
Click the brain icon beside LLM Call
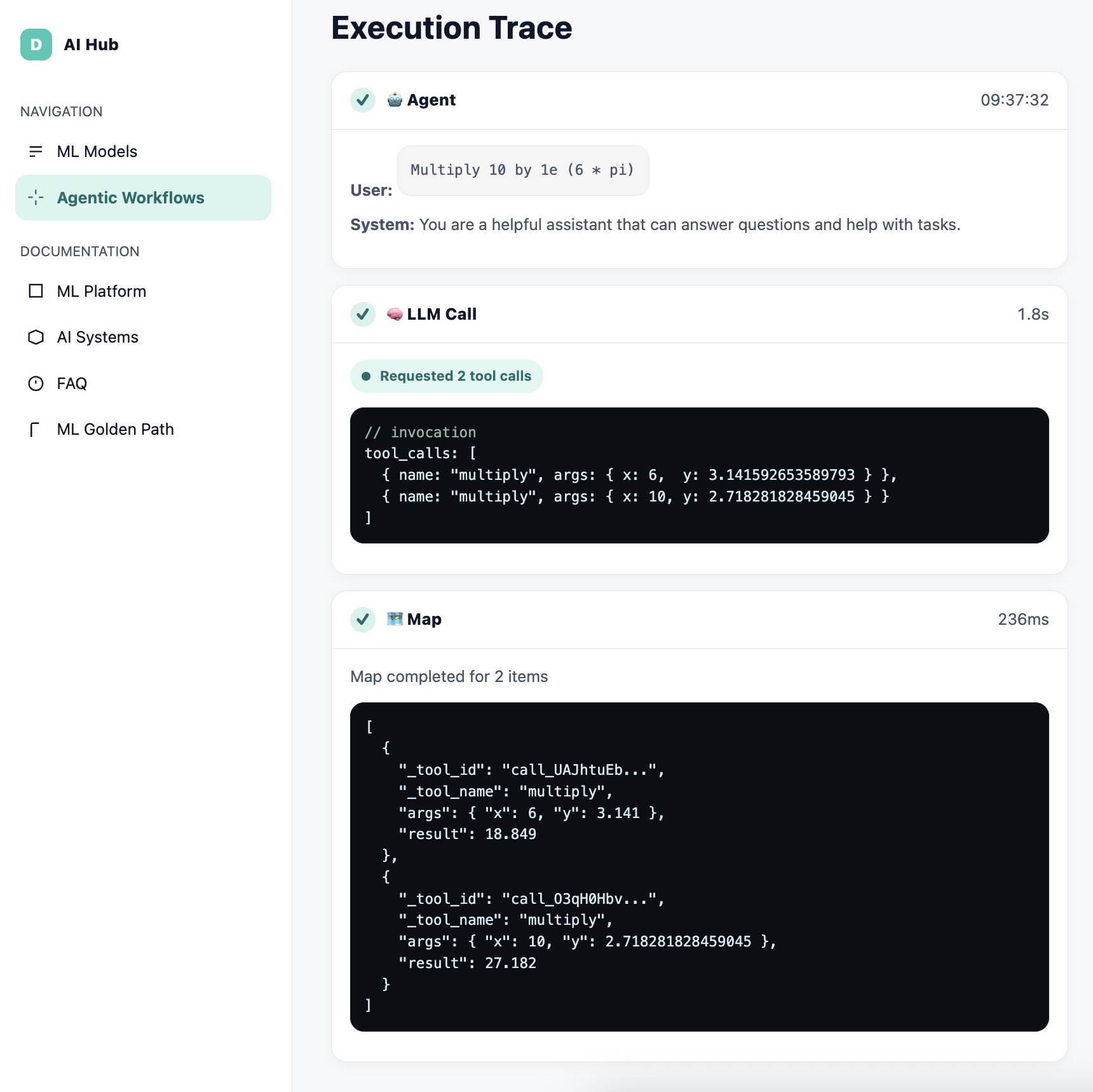395,314
